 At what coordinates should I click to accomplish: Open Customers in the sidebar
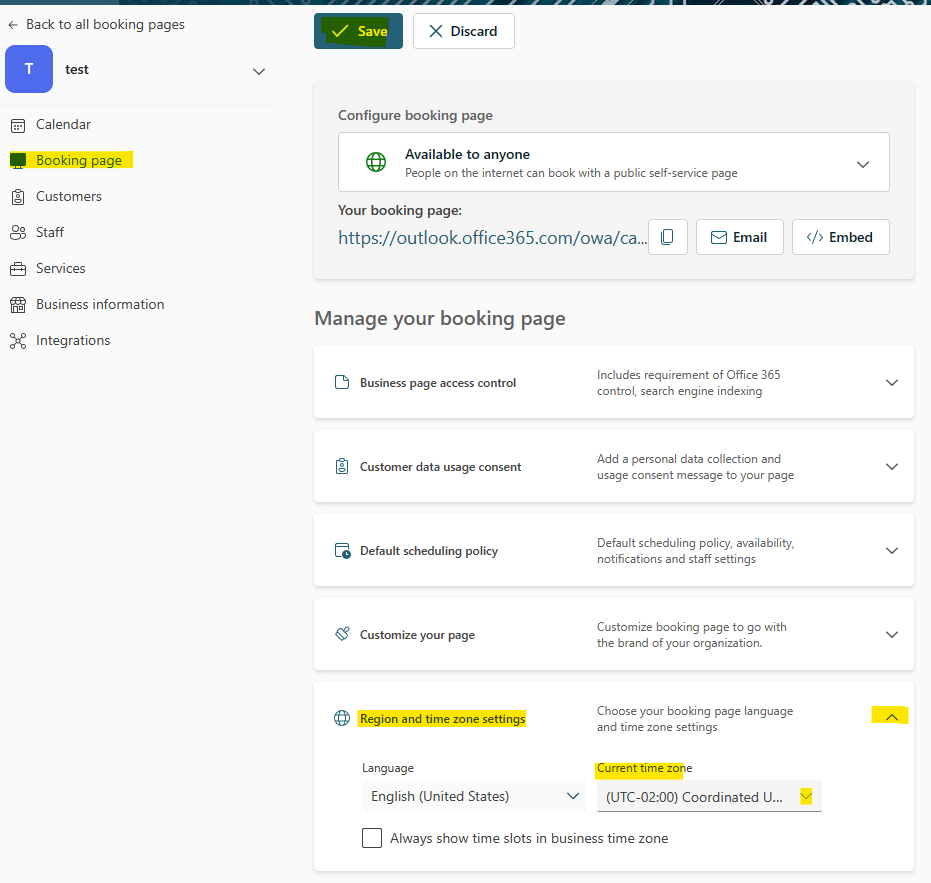(x=68, y=197)
